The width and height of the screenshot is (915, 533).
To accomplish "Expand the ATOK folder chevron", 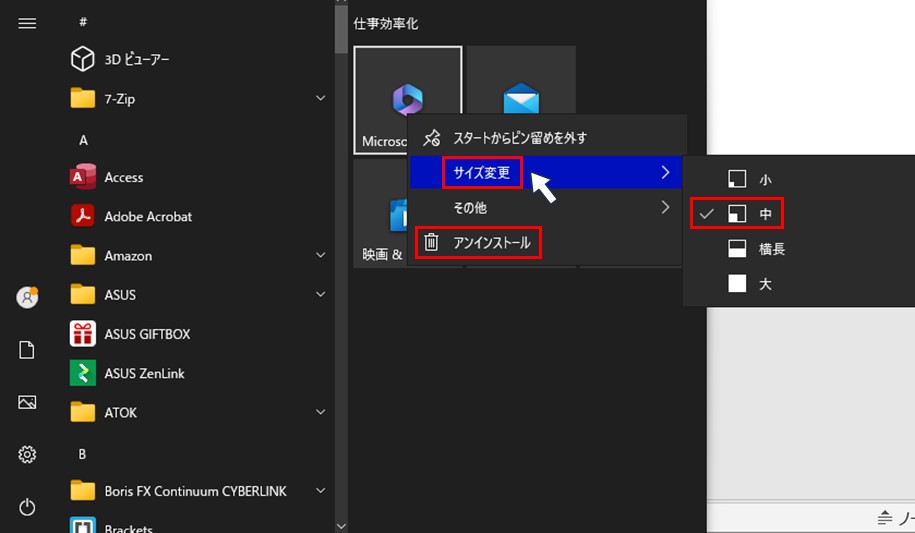I will 320,412.
